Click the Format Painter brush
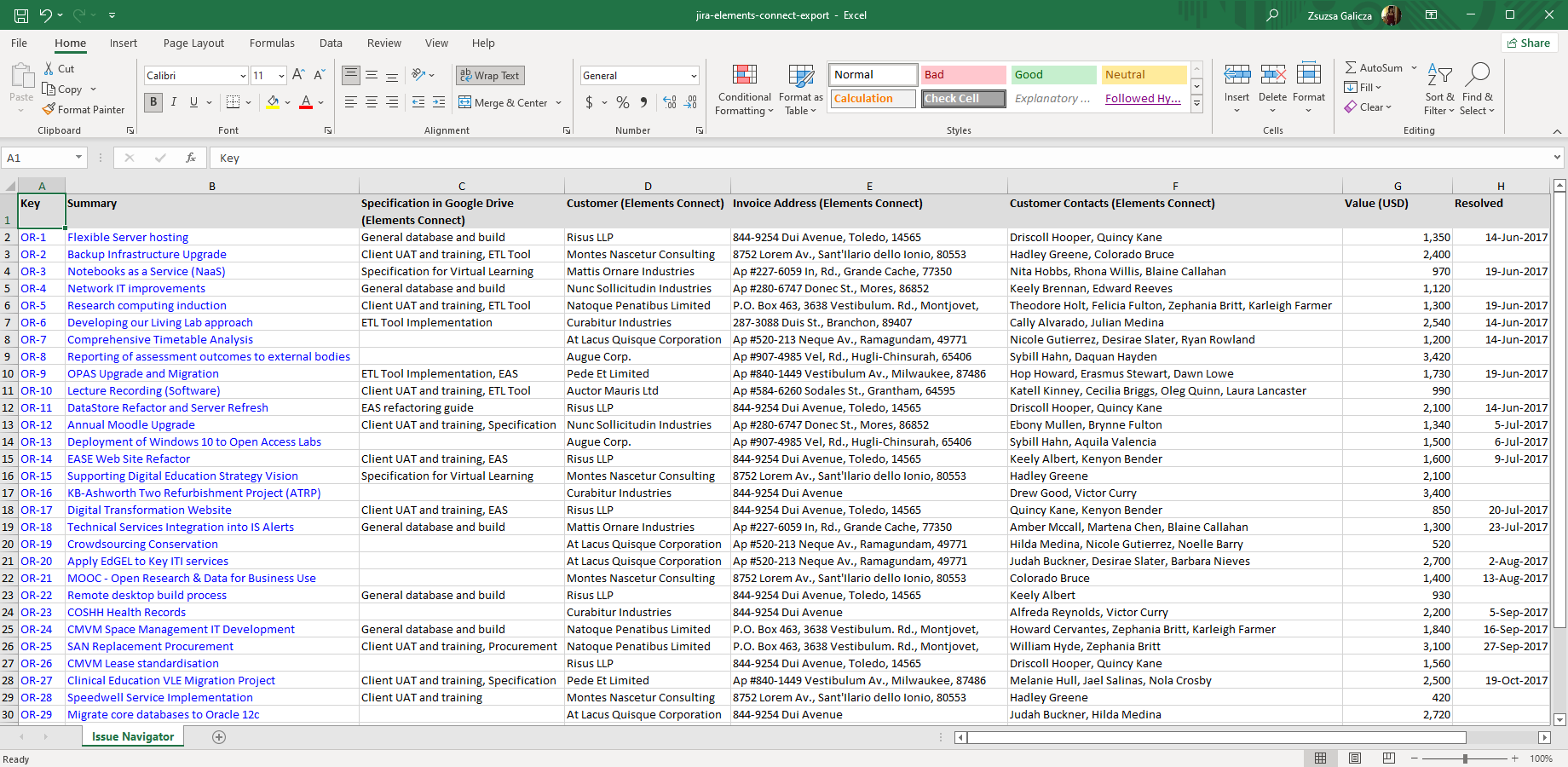The image size is (1568, 767). pos(49,109)
